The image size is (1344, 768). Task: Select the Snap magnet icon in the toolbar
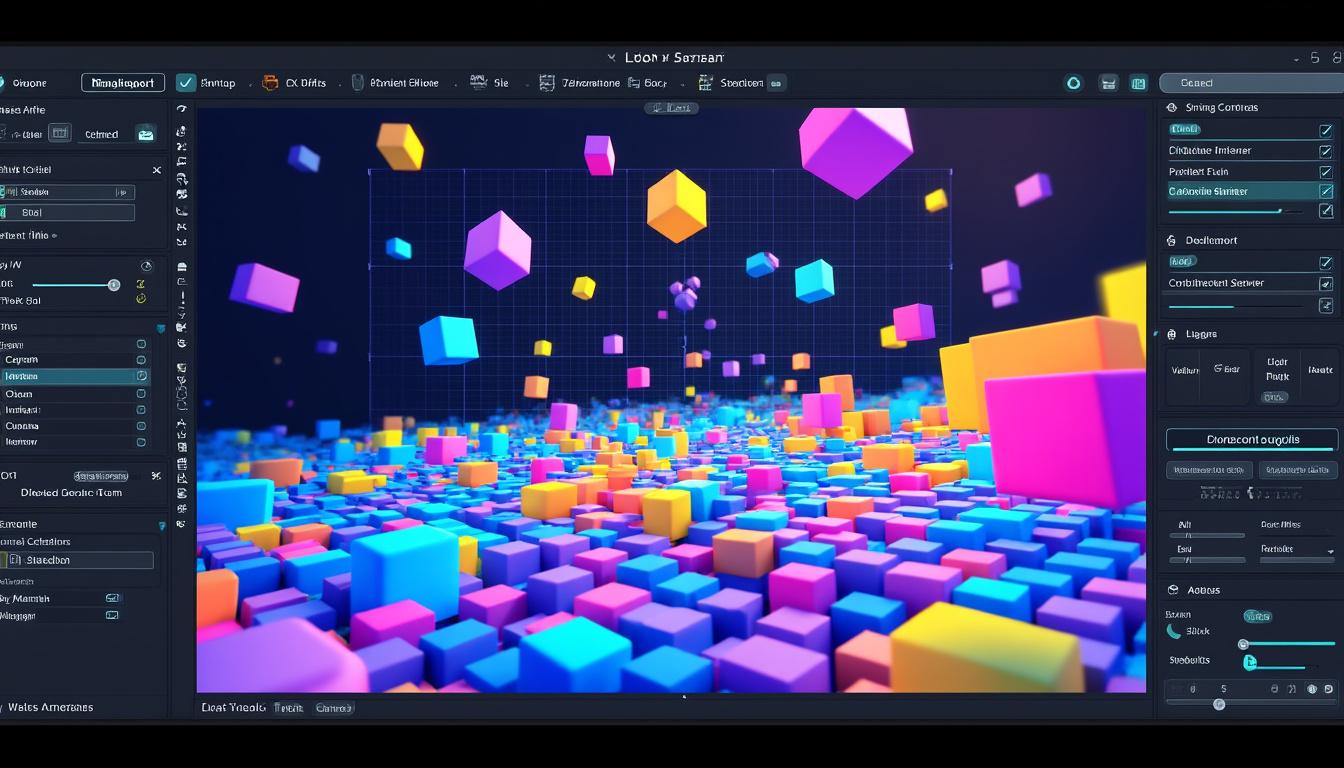pos(188,83)
